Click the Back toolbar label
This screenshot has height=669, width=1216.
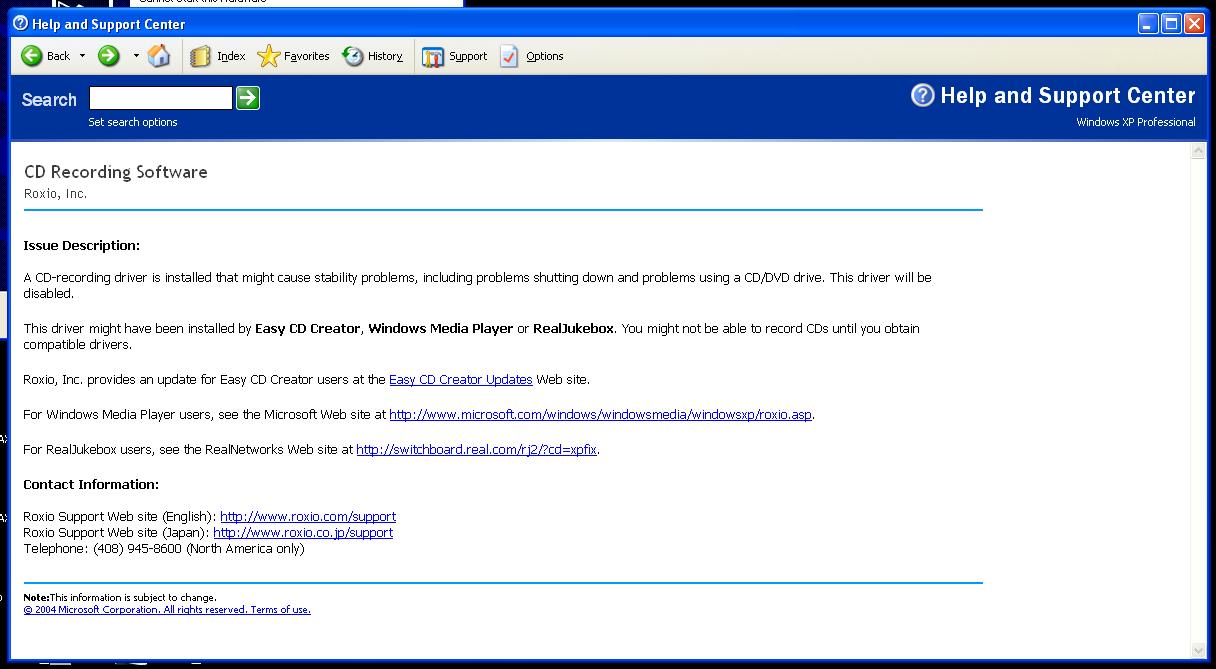(59, 56)
